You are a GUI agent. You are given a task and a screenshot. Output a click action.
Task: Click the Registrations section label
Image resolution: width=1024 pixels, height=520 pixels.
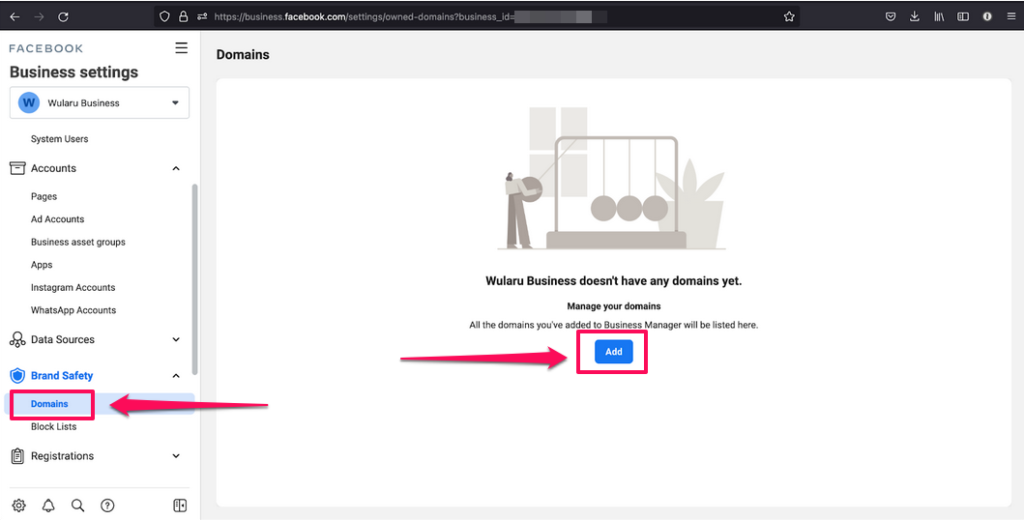63,456
